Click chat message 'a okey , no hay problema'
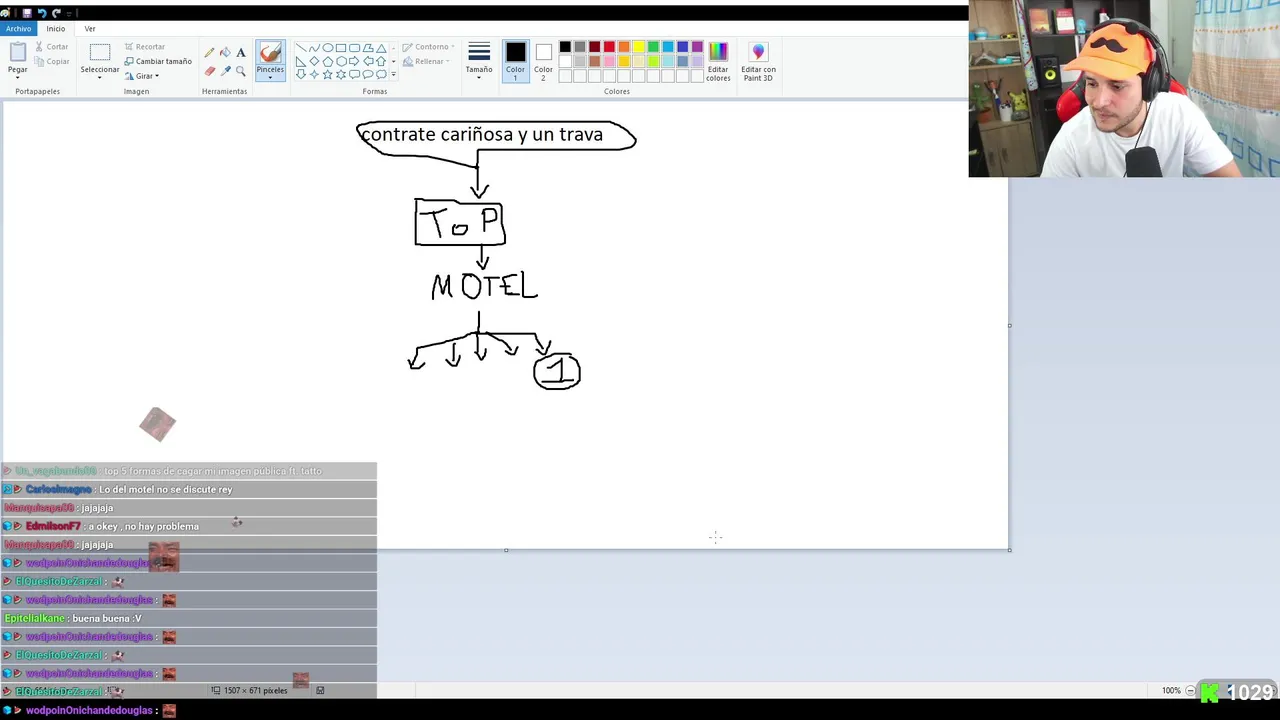This screenshot has height=720, width=1280. coord(144,527)
